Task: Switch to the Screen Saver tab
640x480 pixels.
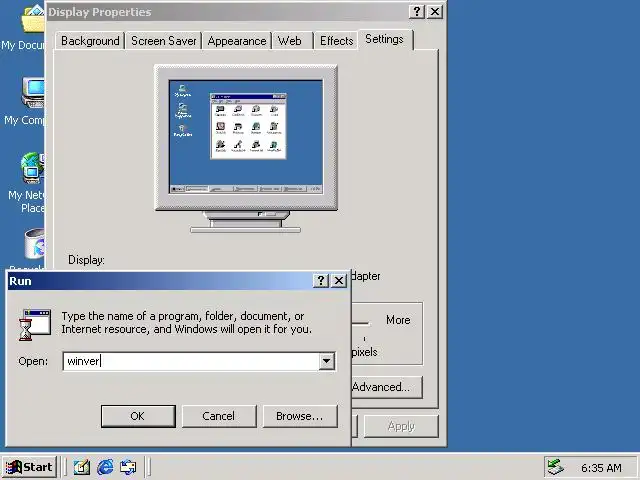Action: pyautogui.click(x=163, y=41)
